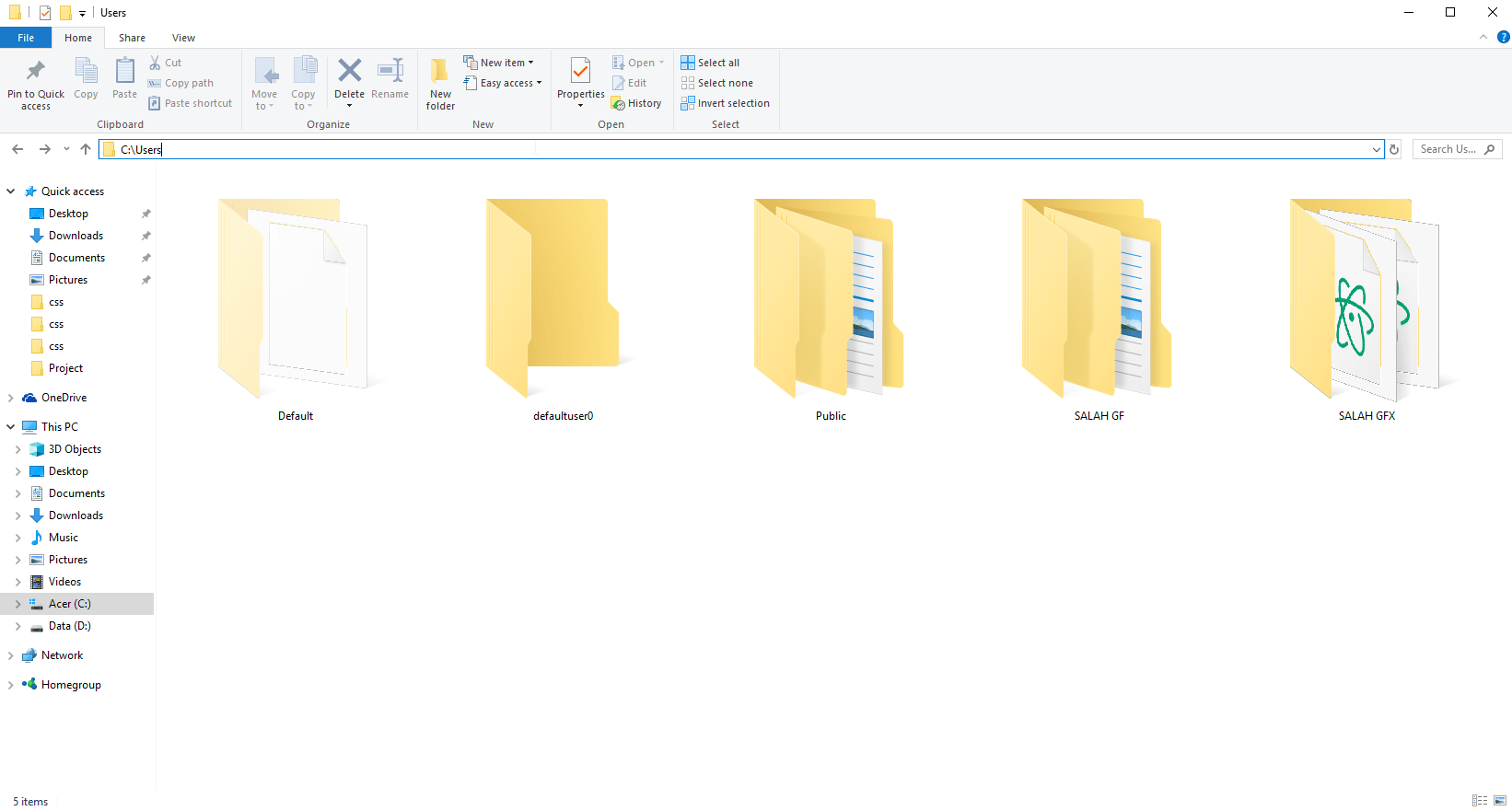
Task: Click Select none
Action: point(717,83)
